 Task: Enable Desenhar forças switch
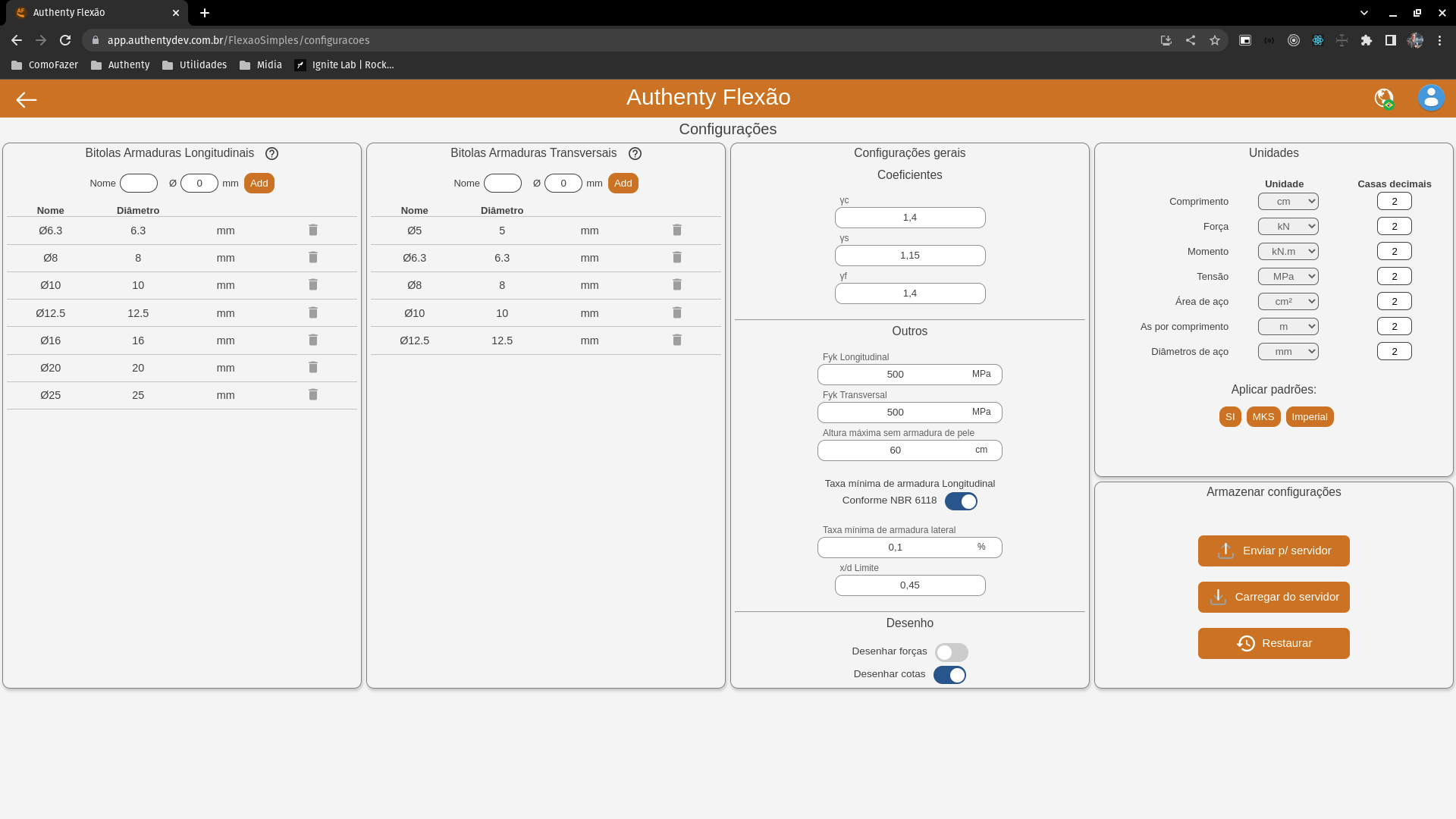click(951, 652)
